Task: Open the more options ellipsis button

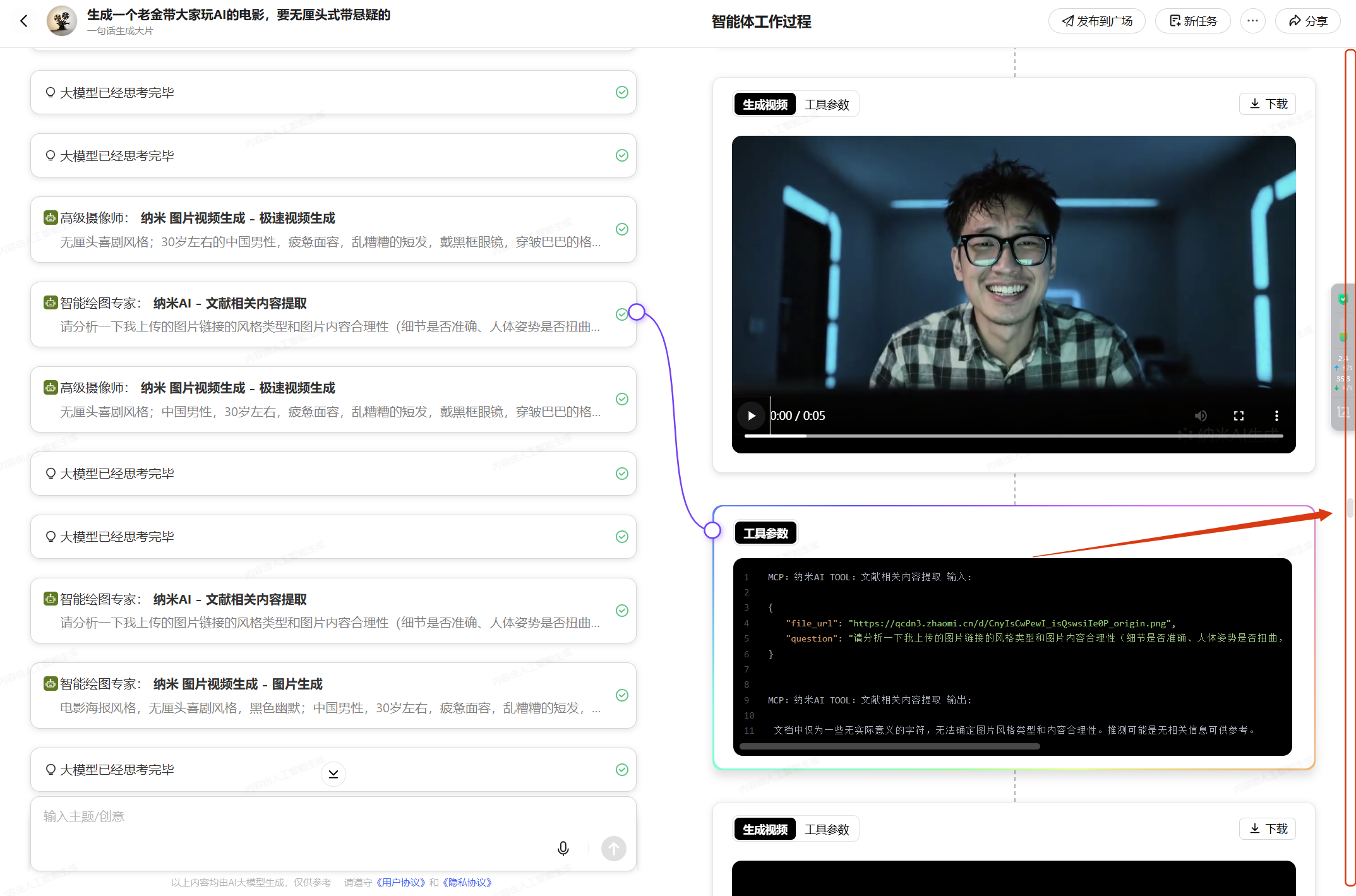Action: [x=1252, y=21]
